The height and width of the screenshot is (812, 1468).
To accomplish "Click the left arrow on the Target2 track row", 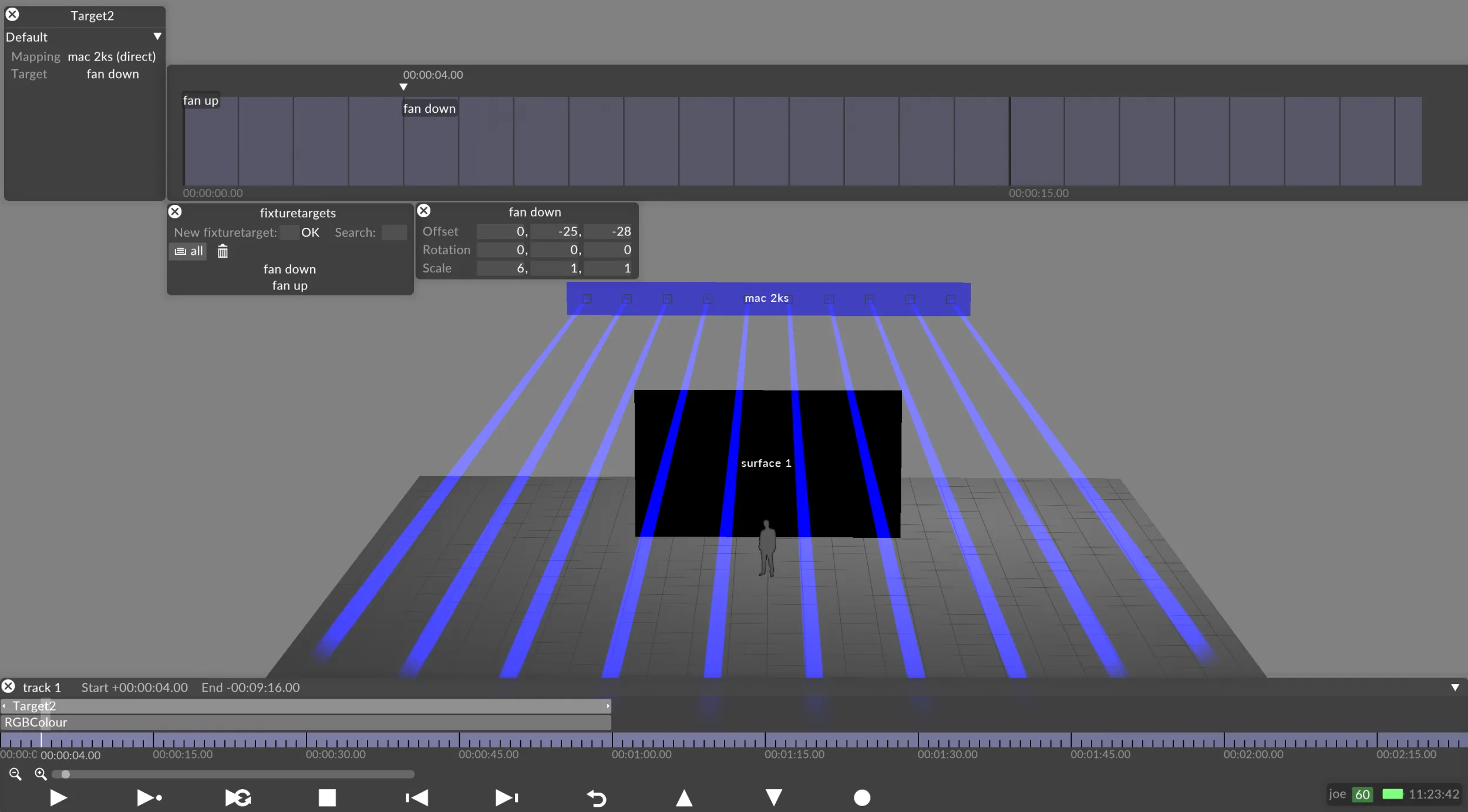I will [x=5, y=705].
